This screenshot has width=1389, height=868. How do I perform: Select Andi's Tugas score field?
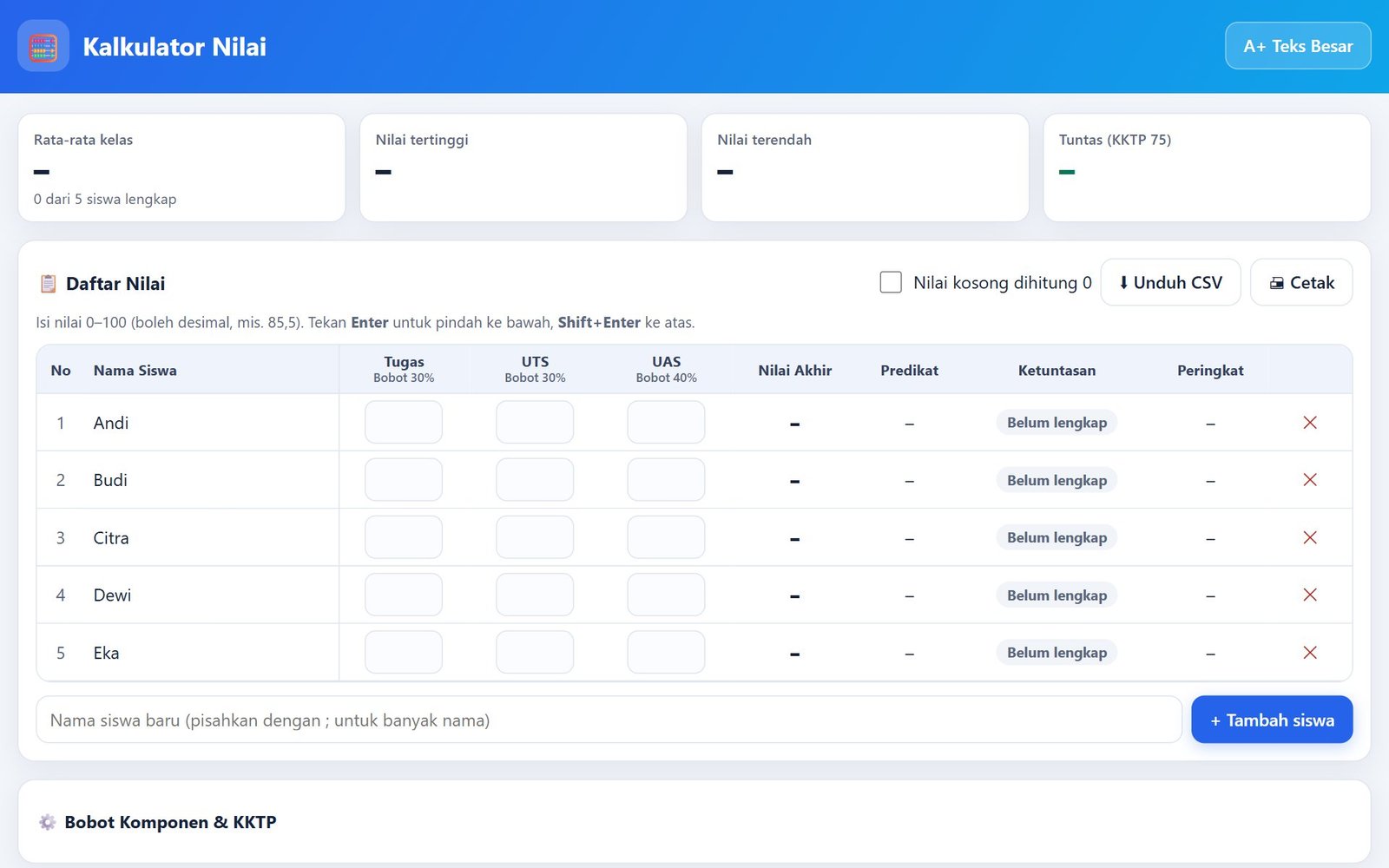pos(404,423)
